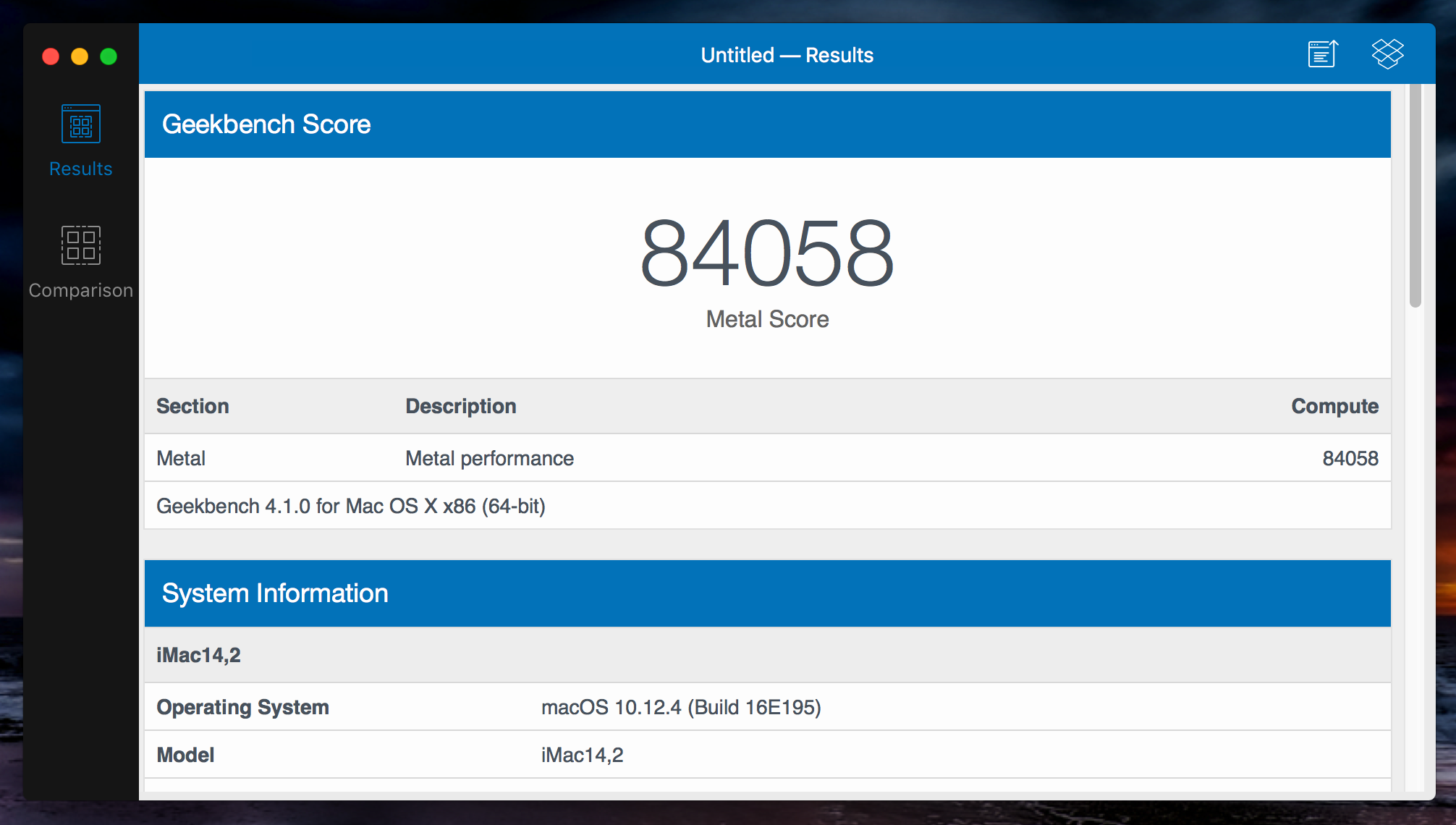Click the Description column header
The height and width of the screenshot is (825, 1456).
click(461, 406)
